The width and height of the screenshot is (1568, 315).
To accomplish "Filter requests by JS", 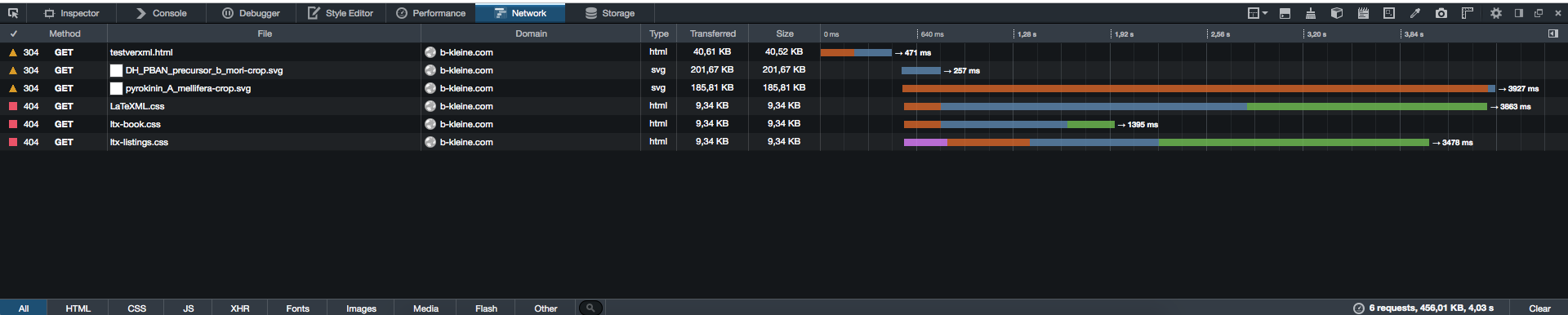I will point(189,308).
